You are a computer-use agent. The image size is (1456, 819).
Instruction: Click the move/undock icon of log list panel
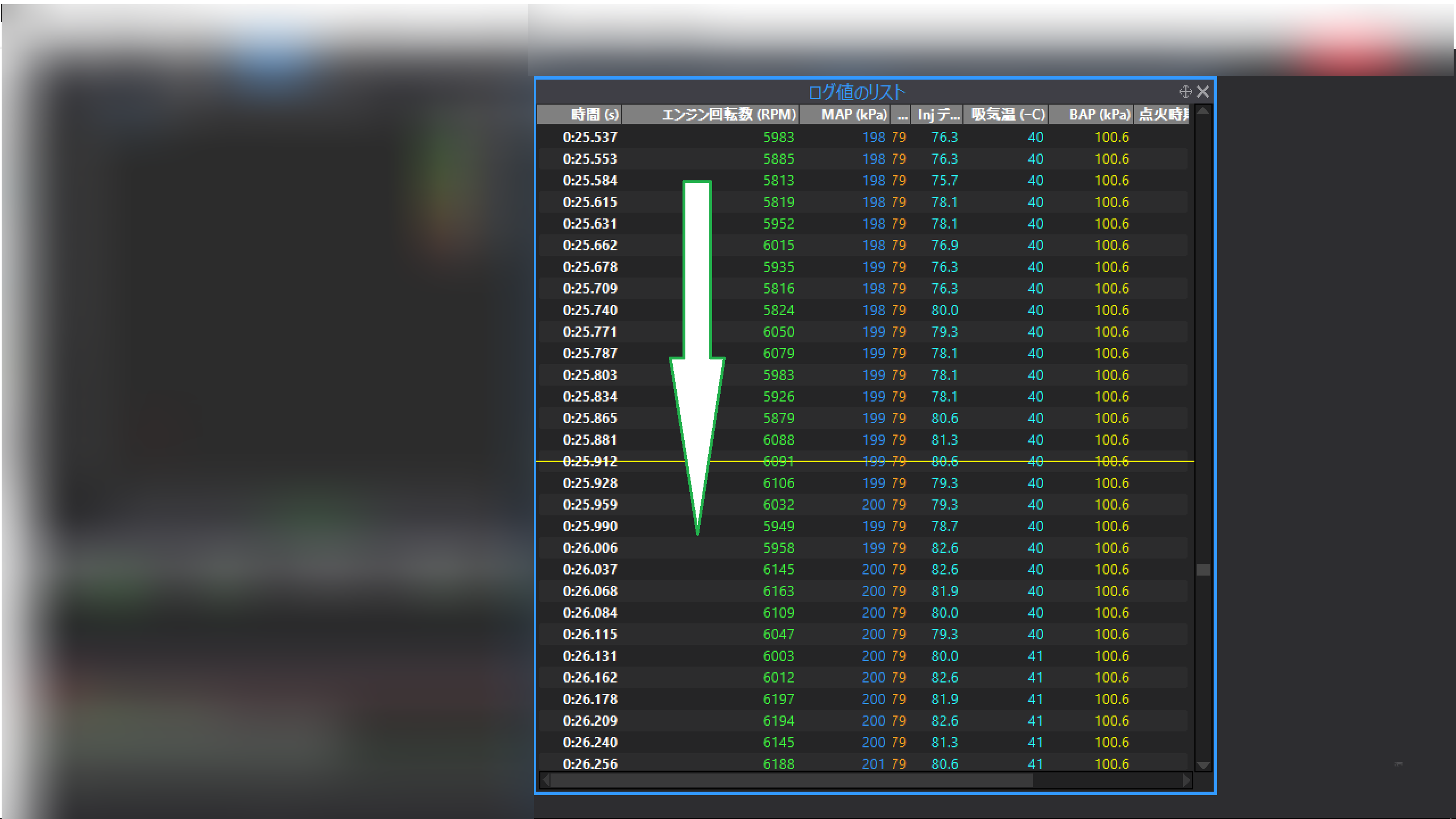(x=1185, y=92)
